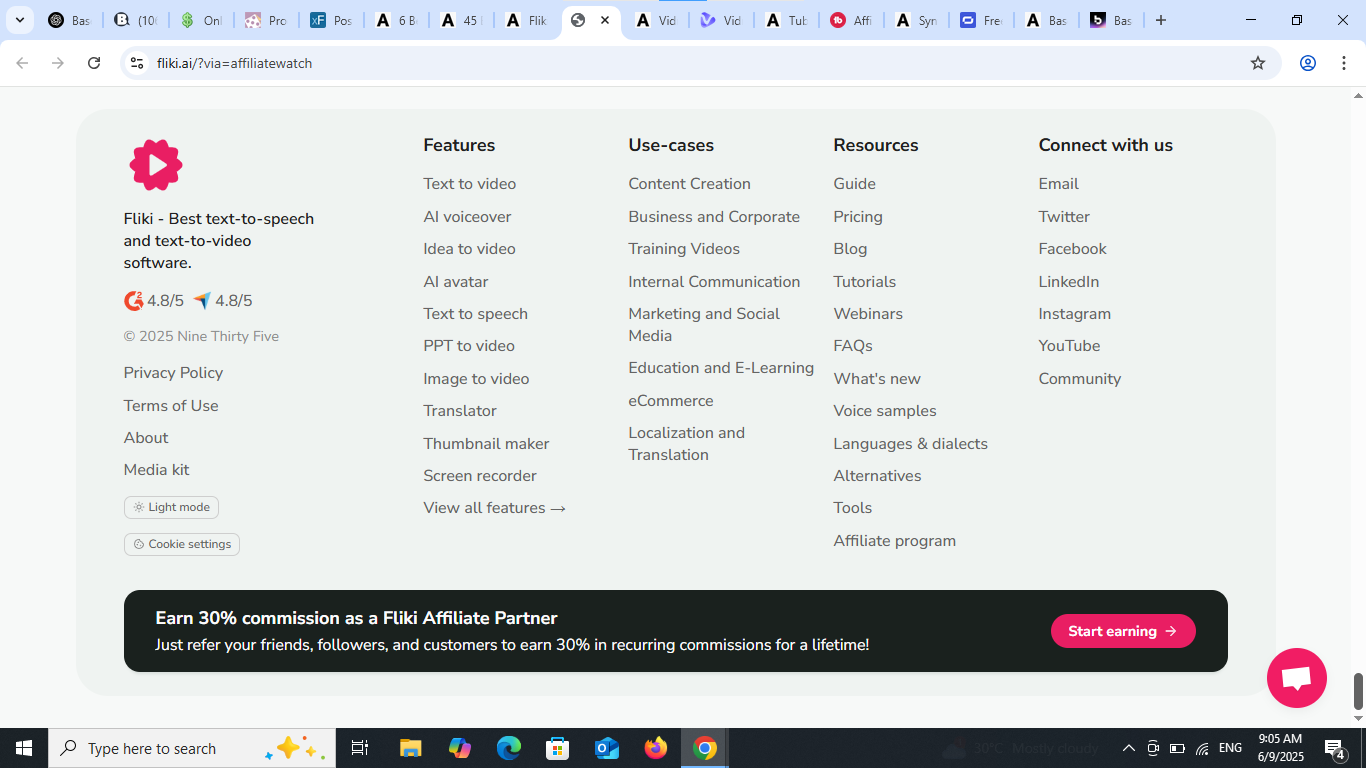Open the Pricing link under Resources
Screen dimensions: 1366x768
tap(858, 217)
